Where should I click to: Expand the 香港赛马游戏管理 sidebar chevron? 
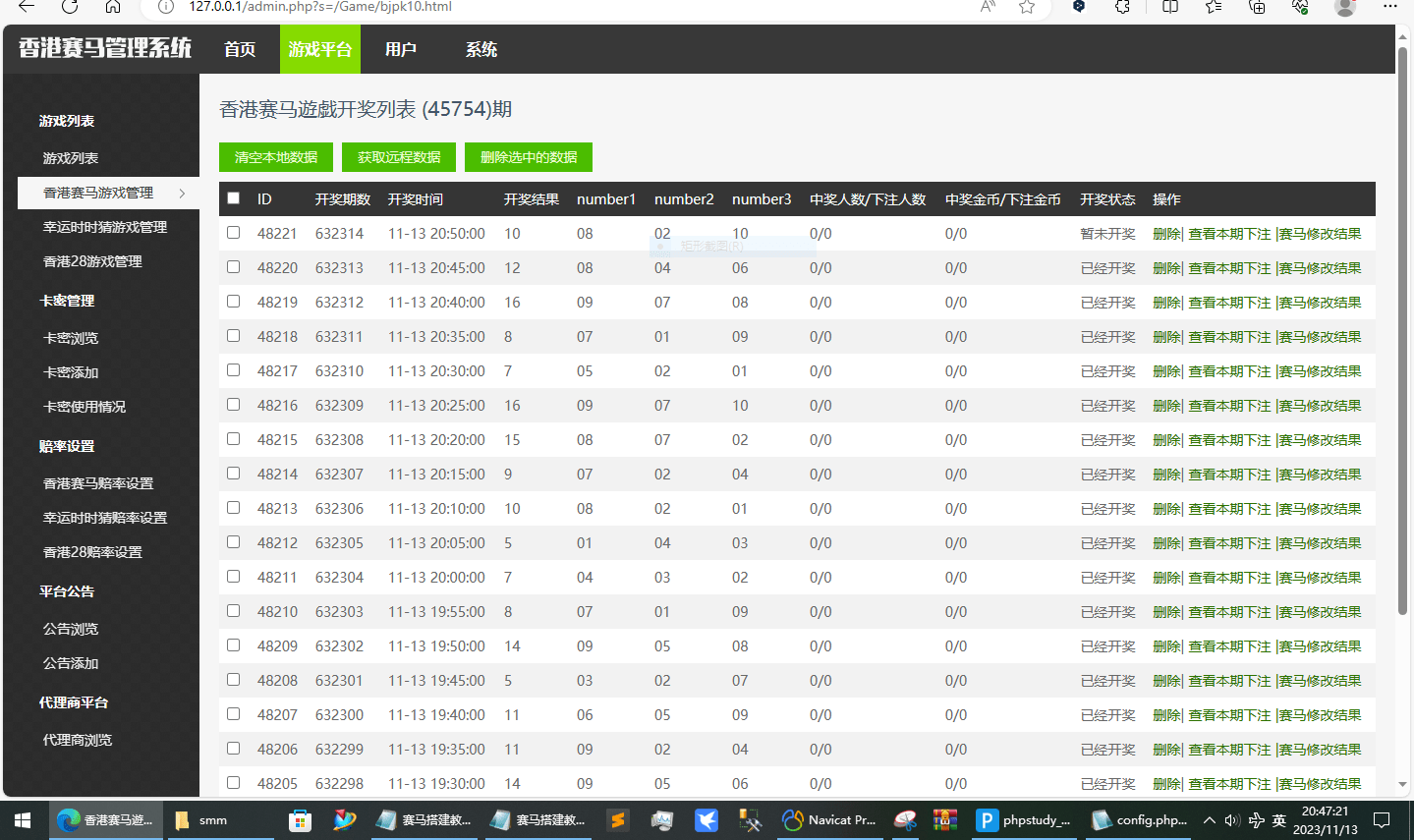[182, 193]
